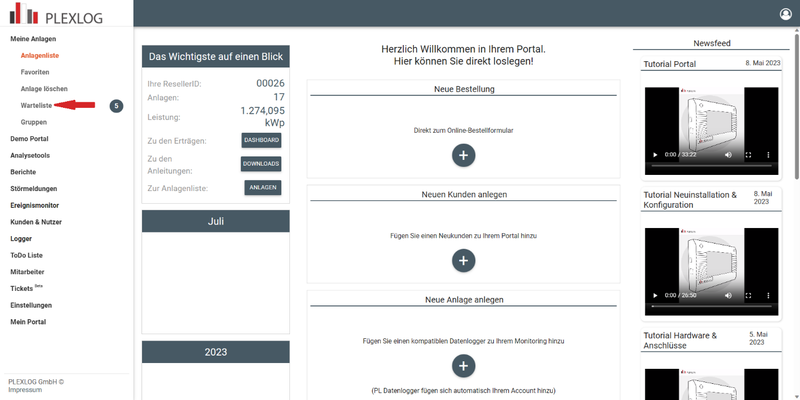Open Anlagenliste in the sidebar

40,55
